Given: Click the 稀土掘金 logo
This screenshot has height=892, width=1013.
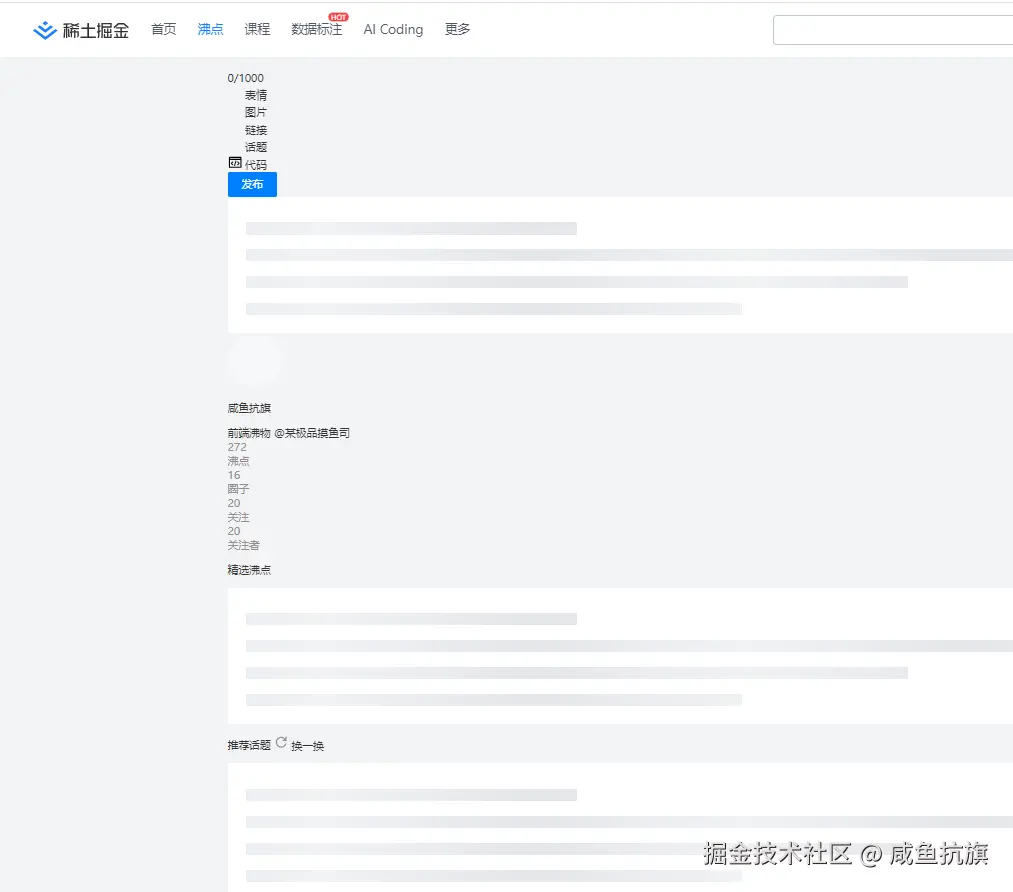Looking at the screenshot, I should click(x=81, y=30).
